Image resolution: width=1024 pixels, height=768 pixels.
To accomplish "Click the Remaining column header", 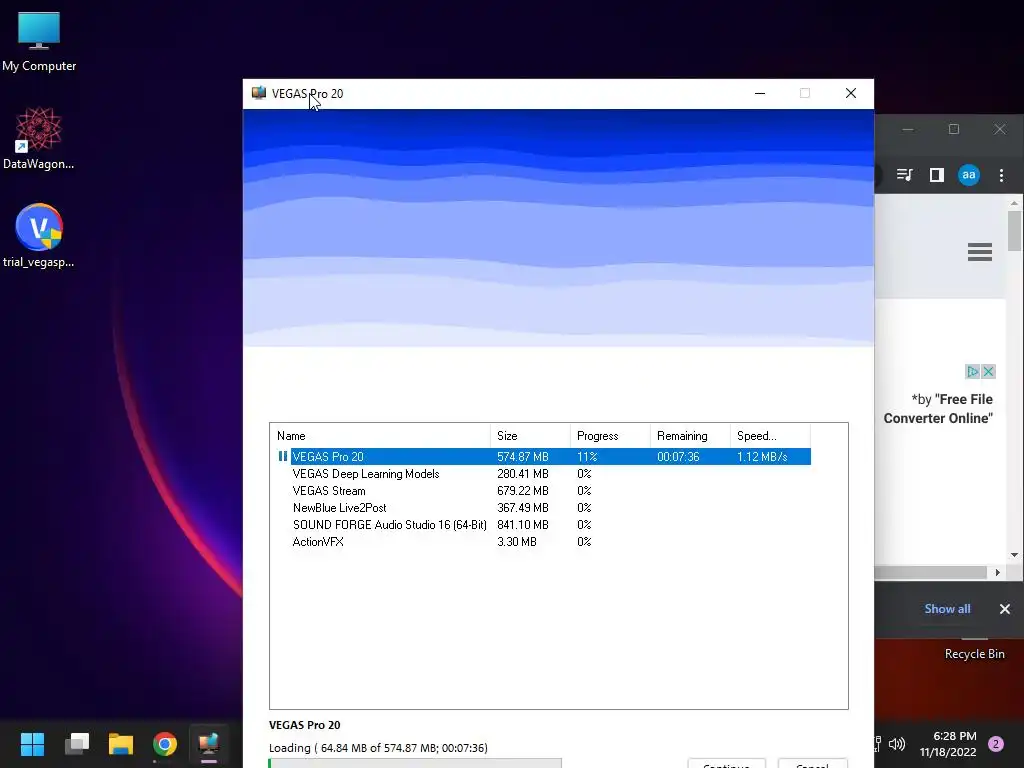I will tap(690, 436).
